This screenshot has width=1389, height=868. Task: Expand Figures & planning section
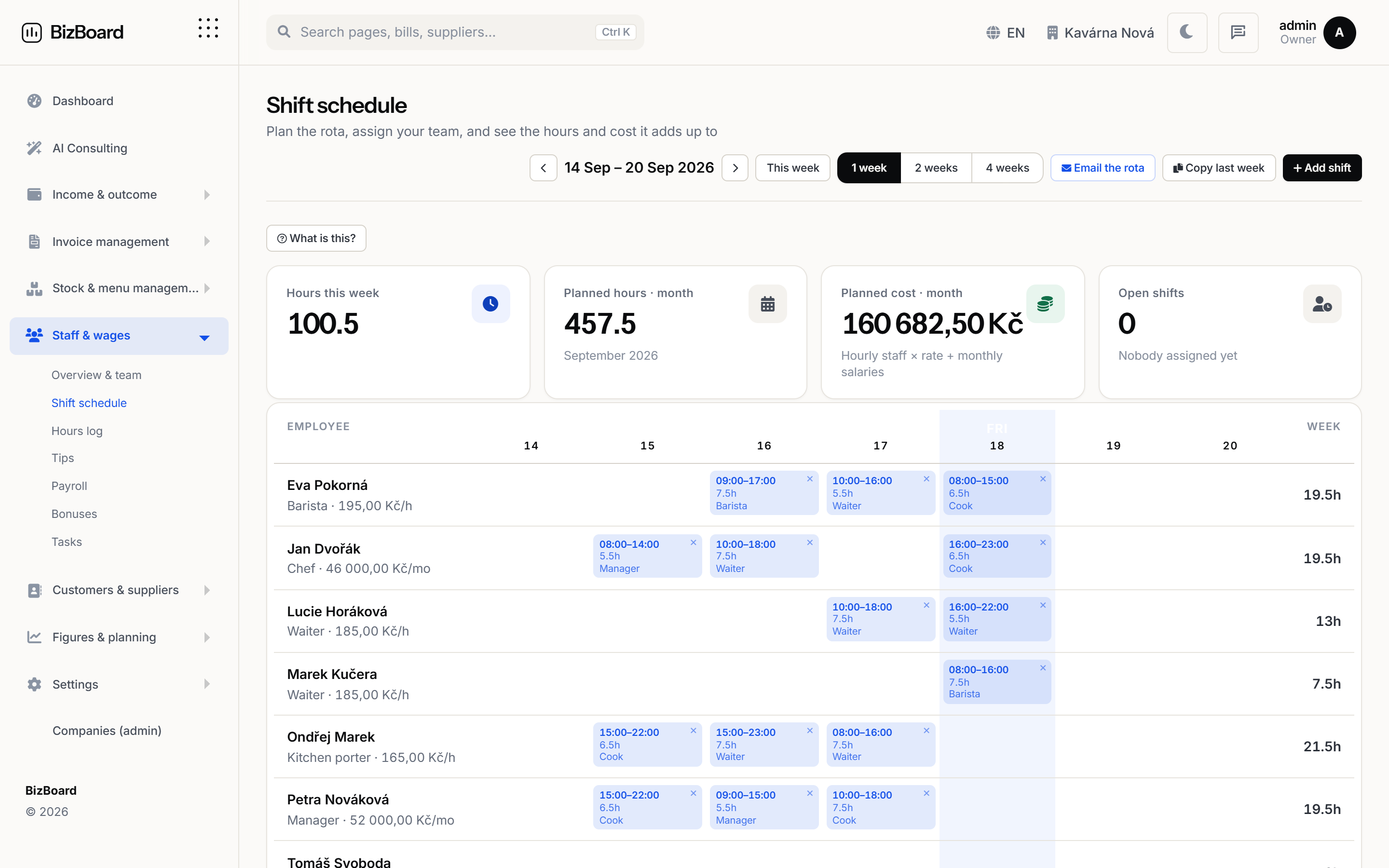[x=119, y=637]
